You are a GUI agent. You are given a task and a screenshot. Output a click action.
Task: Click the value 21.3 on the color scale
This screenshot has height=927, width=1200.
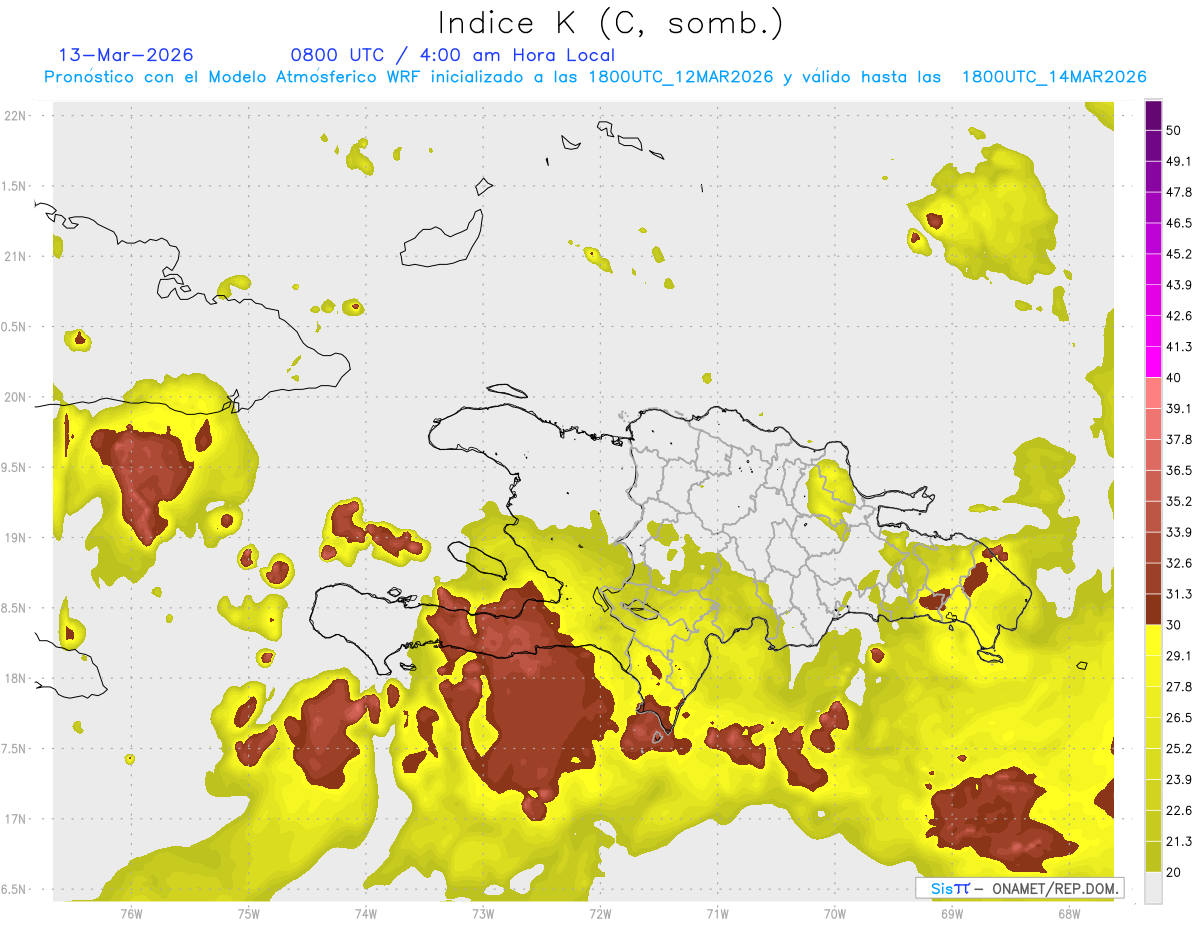[x=1179, y=842]
